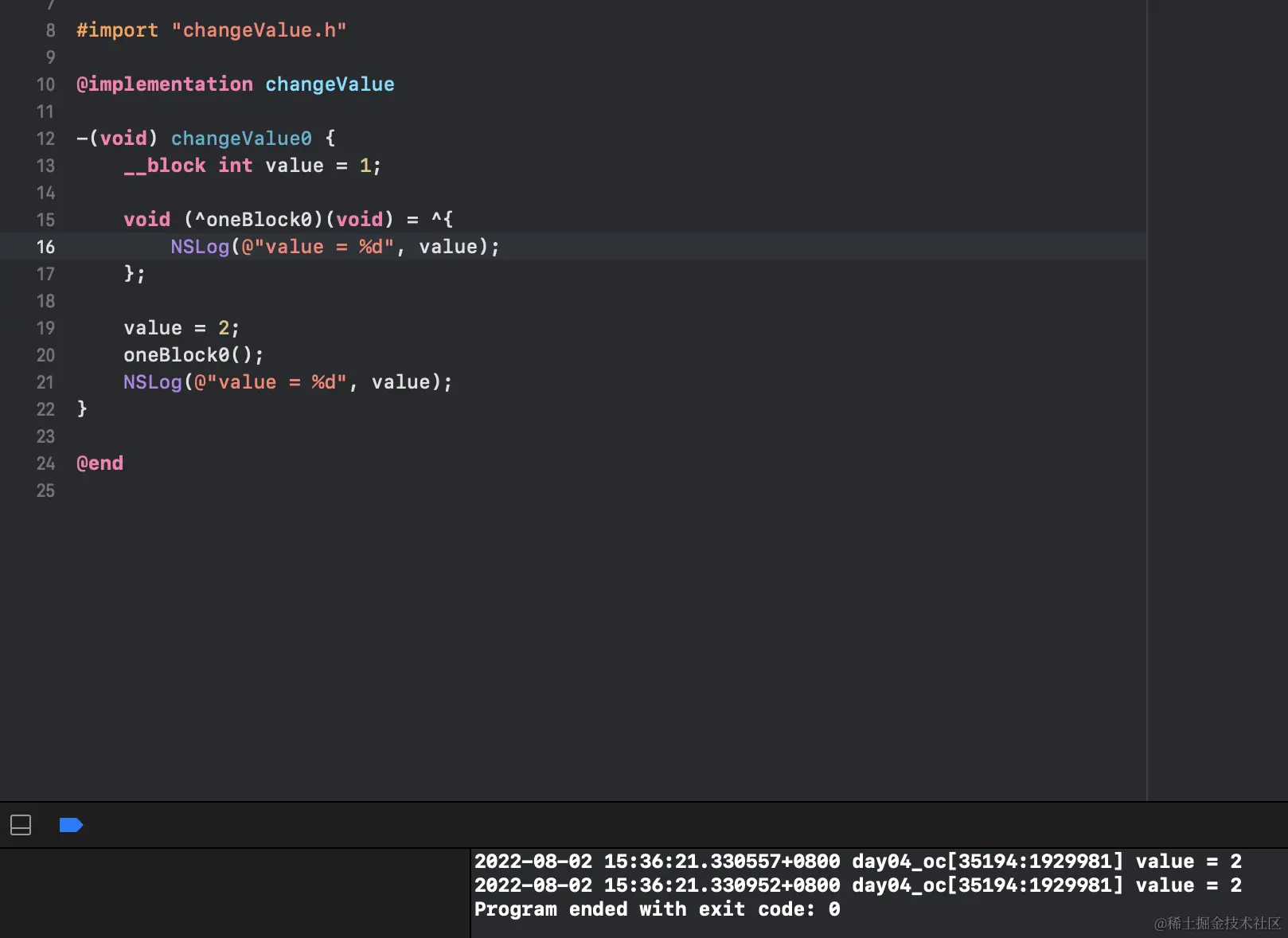Click the oneBlock0(); call on line 20
1288x938 pixels.
[193, 355]
